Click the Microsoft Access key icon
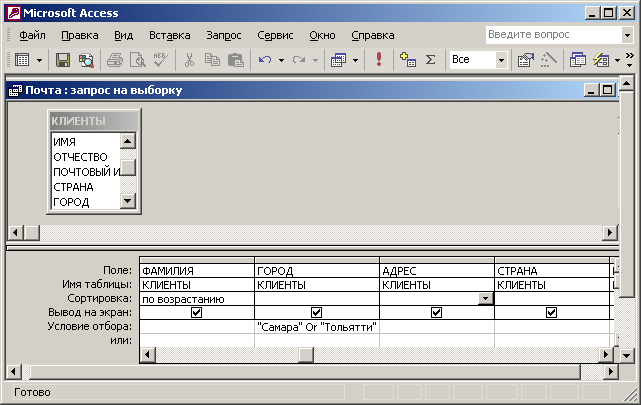 [x=14, y=13]
